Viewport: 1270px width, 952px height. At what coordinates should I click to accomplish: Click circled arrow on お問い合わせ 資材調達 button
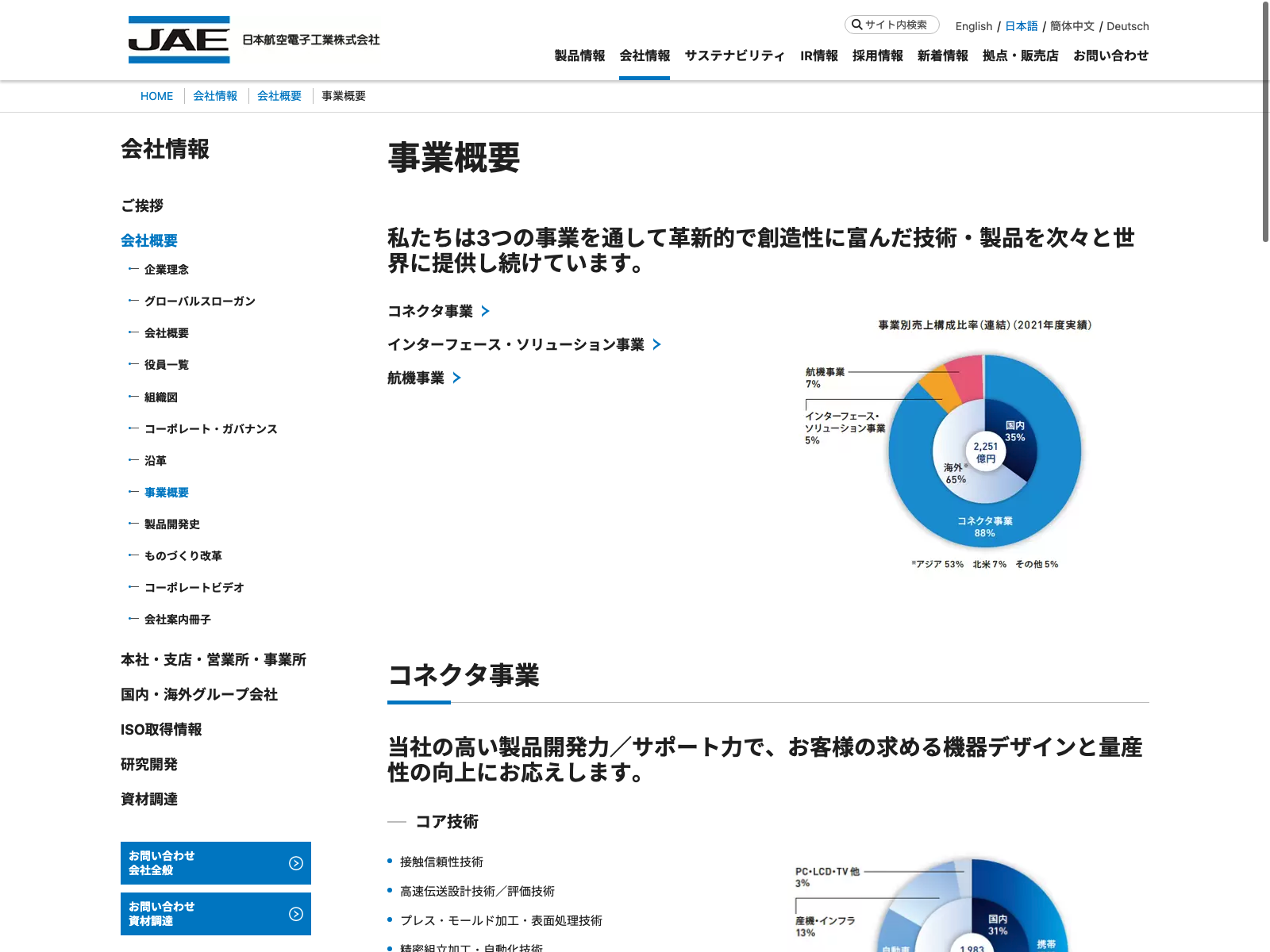click(296, 914)
